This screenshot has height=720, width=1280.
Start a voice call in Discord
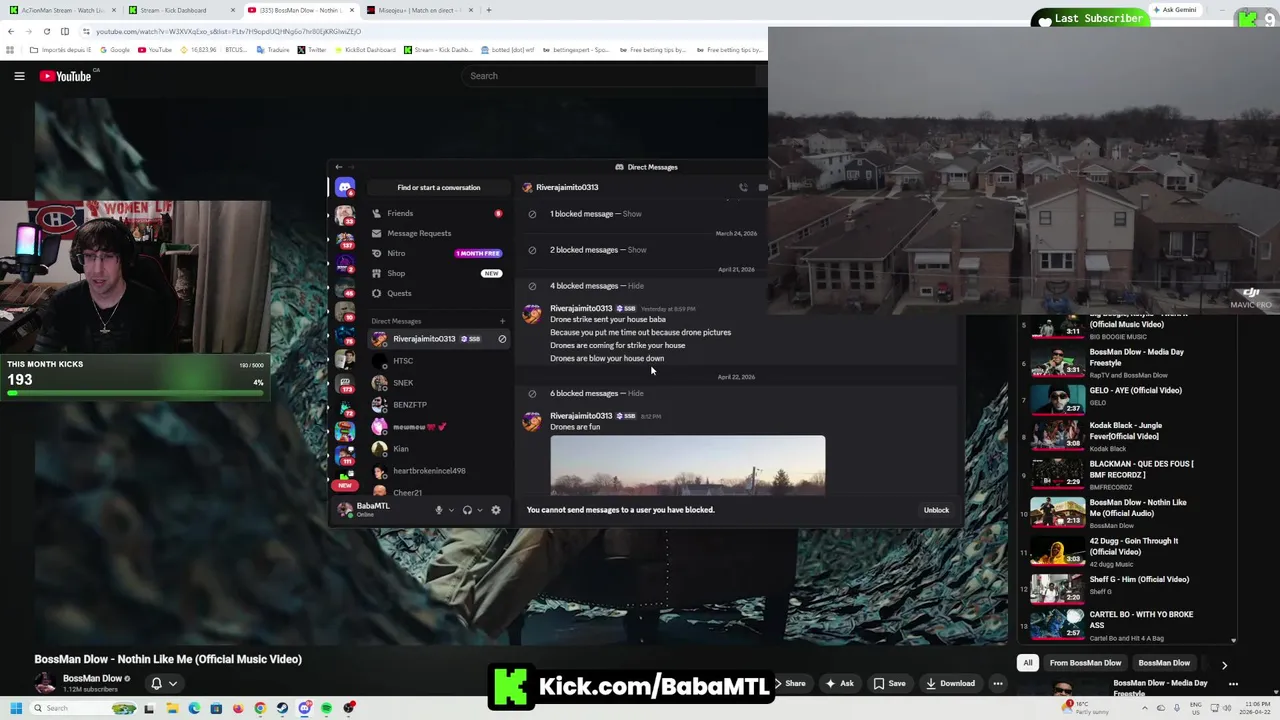(x=743, y=187)
